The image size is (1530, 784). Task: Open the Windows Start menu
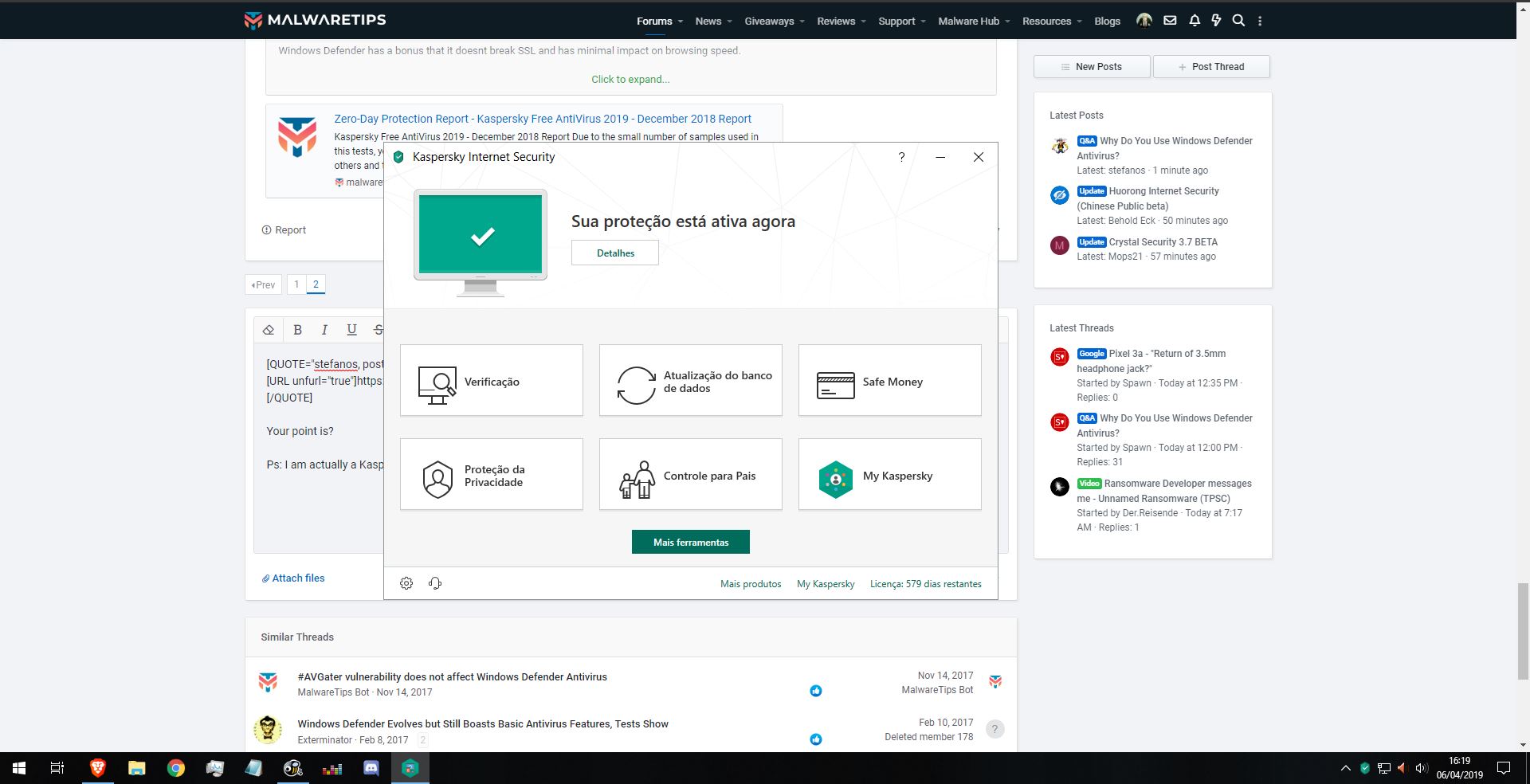(19, 768)
